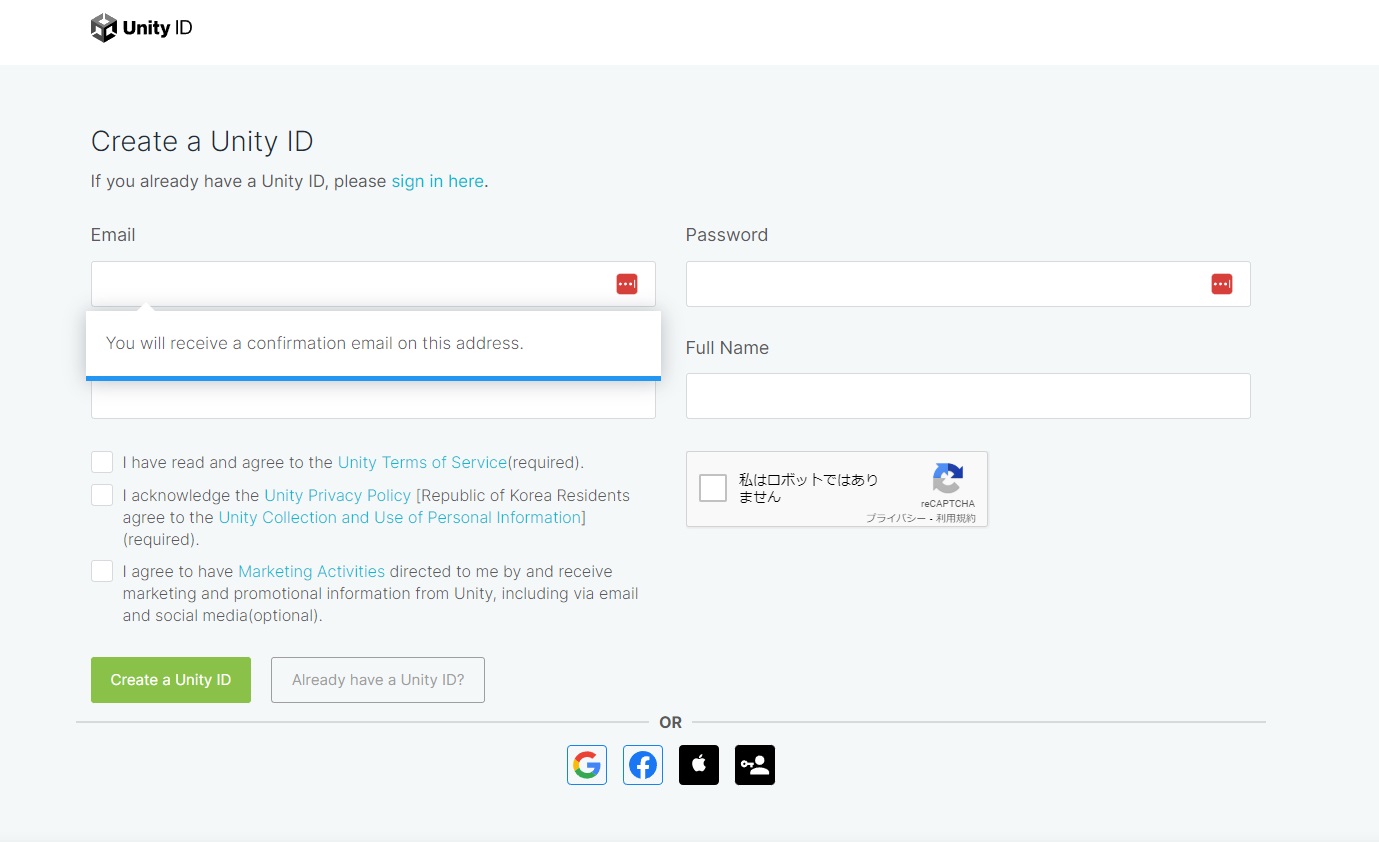The image size is (1379, 842).
Task: Open the 'sign in here' link
Action: (437, 181)
